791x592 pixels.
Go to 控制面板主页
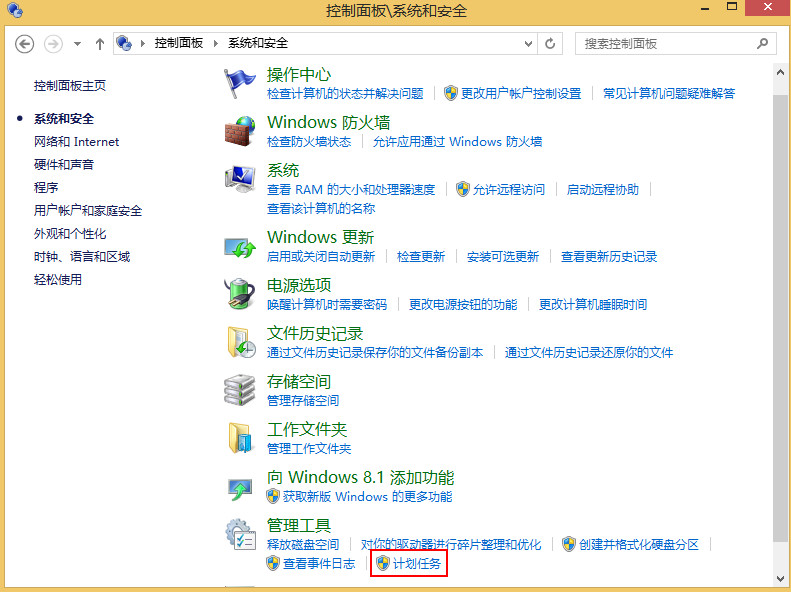[x=70, y=86]
